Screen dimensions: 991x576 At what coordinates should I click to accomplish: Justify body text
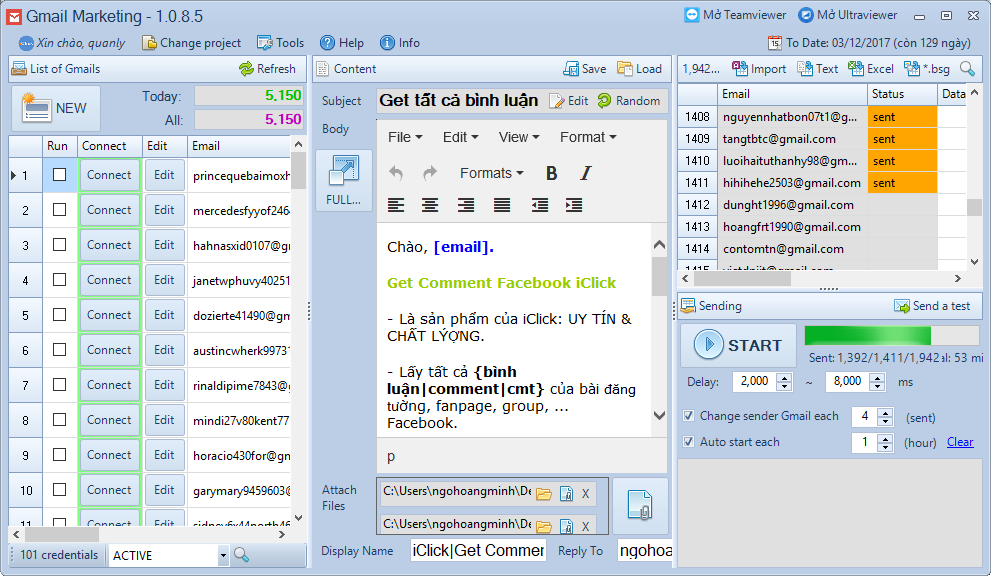click(x=502, y=205)
